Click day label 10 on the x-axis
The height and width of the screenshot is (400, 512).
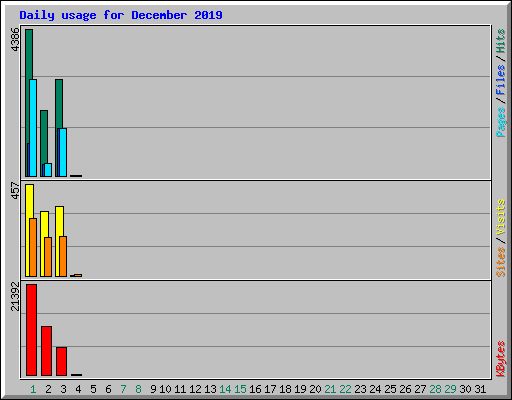coord(165,389)
